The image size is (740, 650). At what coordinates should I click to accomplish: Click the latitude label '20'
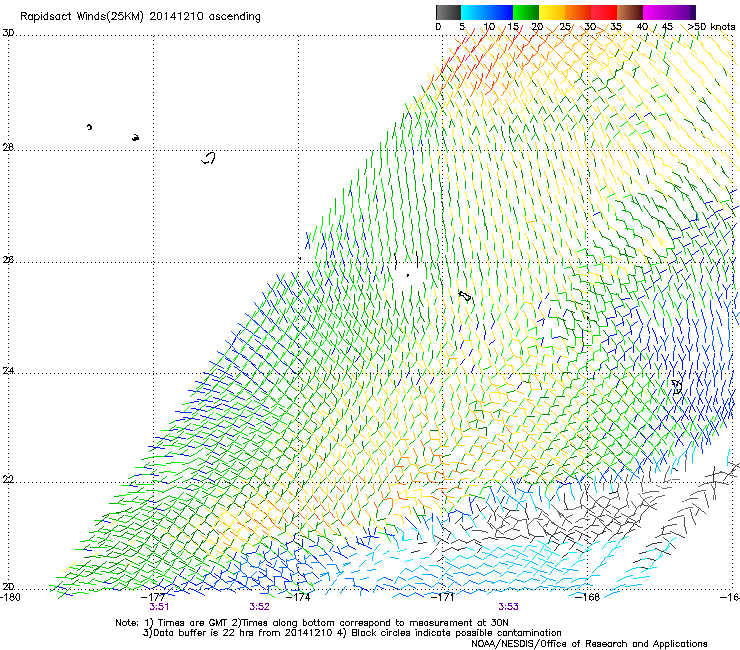point(8,587)
